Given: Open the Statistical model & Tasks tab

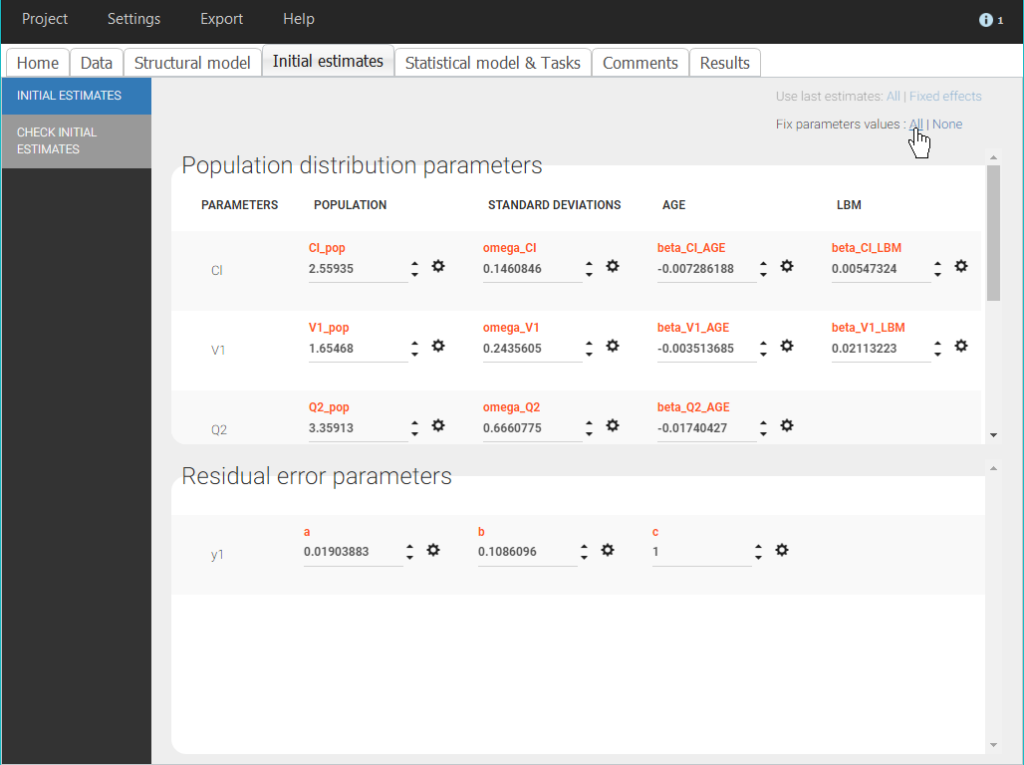Looking at the screenshot, I should pyautogui.click(x=492, y=63).
